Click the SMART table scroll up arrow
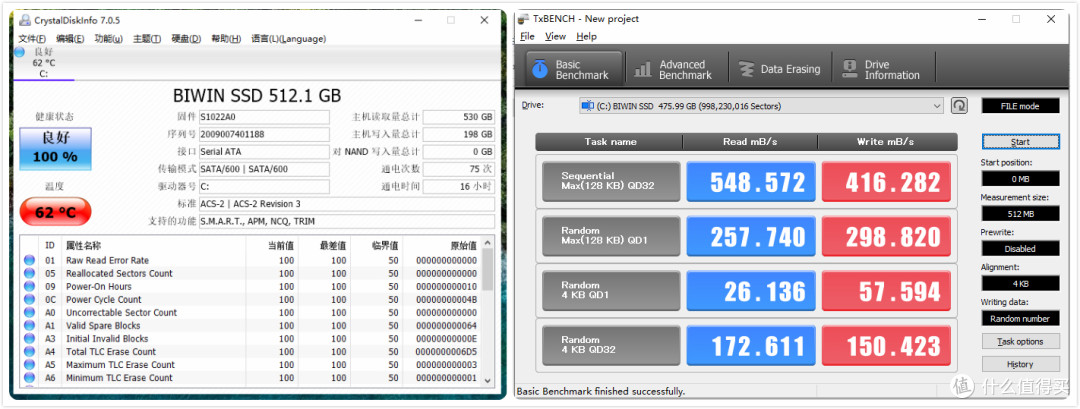 point(488,243)
